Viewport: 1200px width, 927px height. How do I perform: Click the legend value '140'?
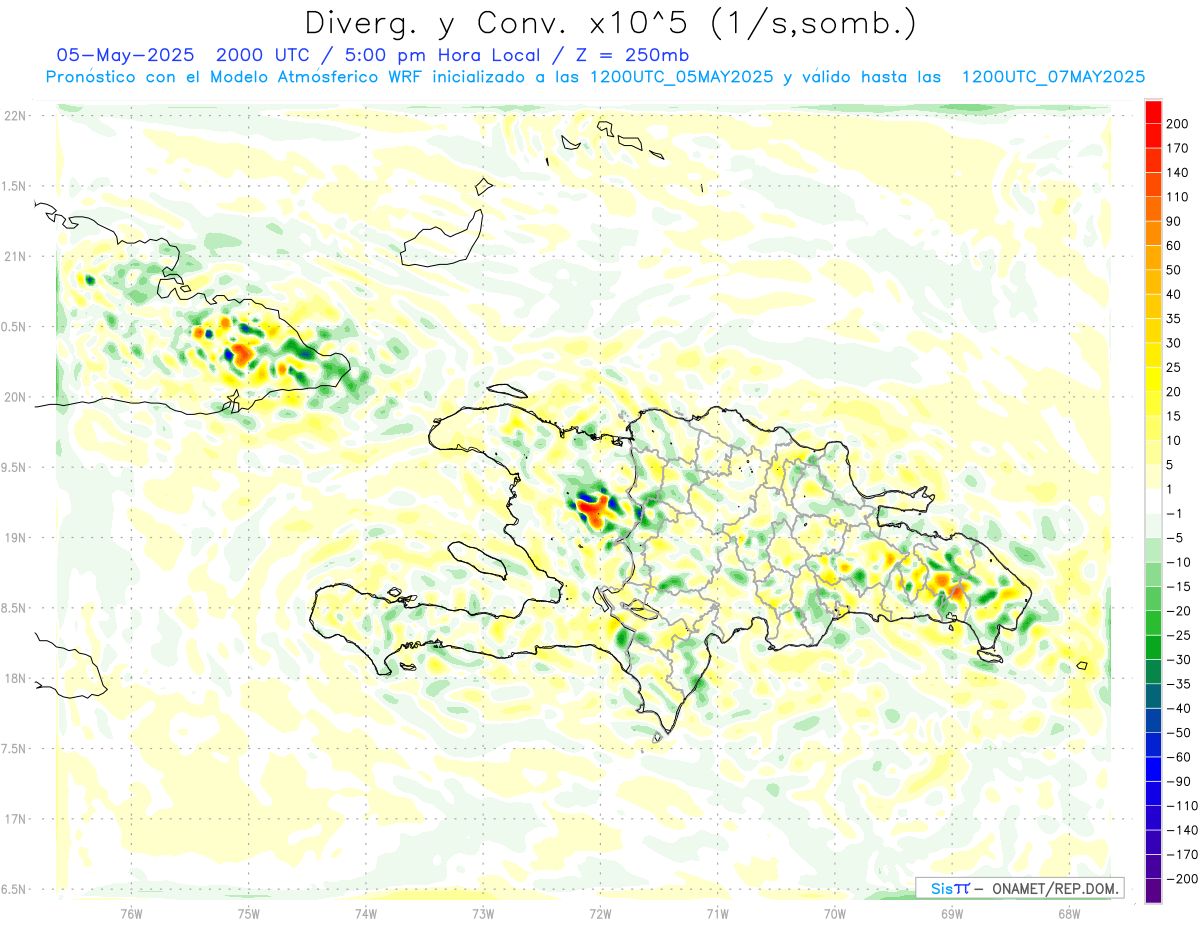(x=1177, y=172)
